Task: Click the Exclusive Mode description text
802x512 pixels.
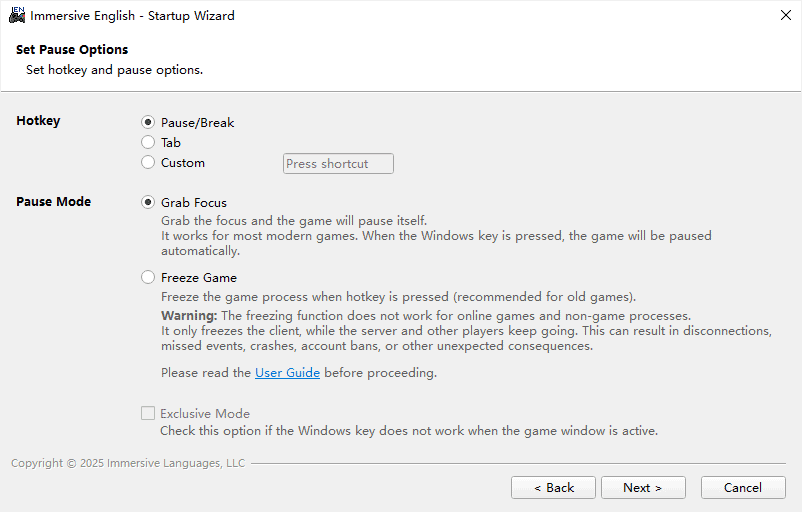Action: [x=408, y=431]
